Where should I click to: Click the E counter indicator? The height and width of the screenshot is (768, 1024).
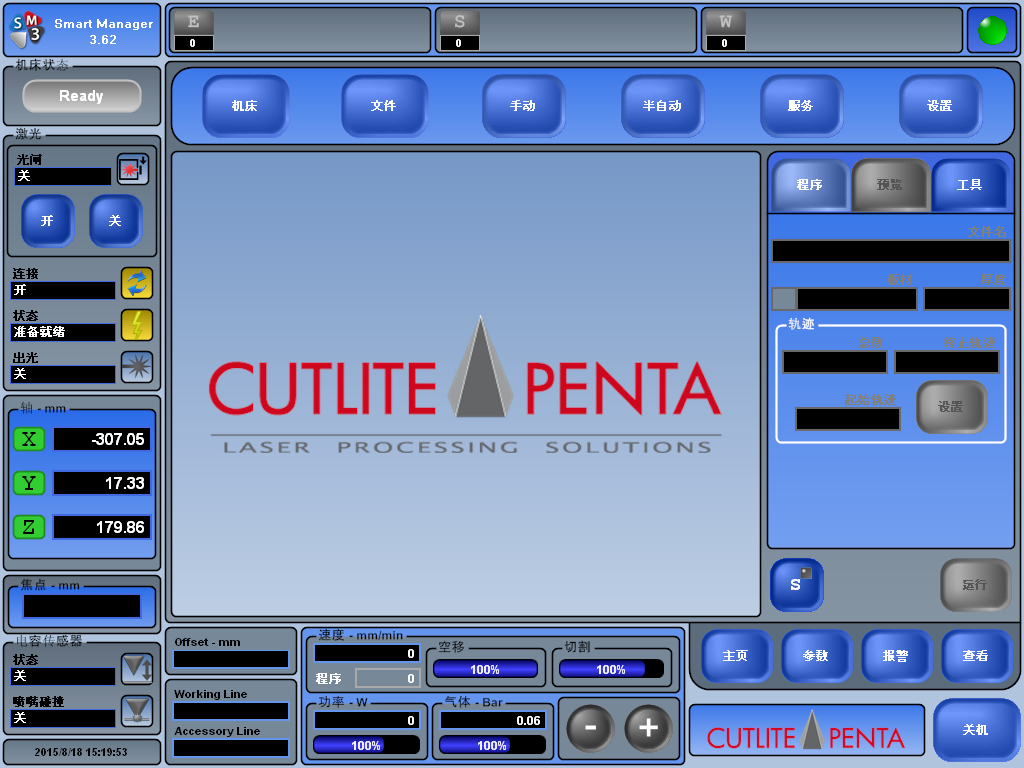pyautogui.click(x=192, y=31)
